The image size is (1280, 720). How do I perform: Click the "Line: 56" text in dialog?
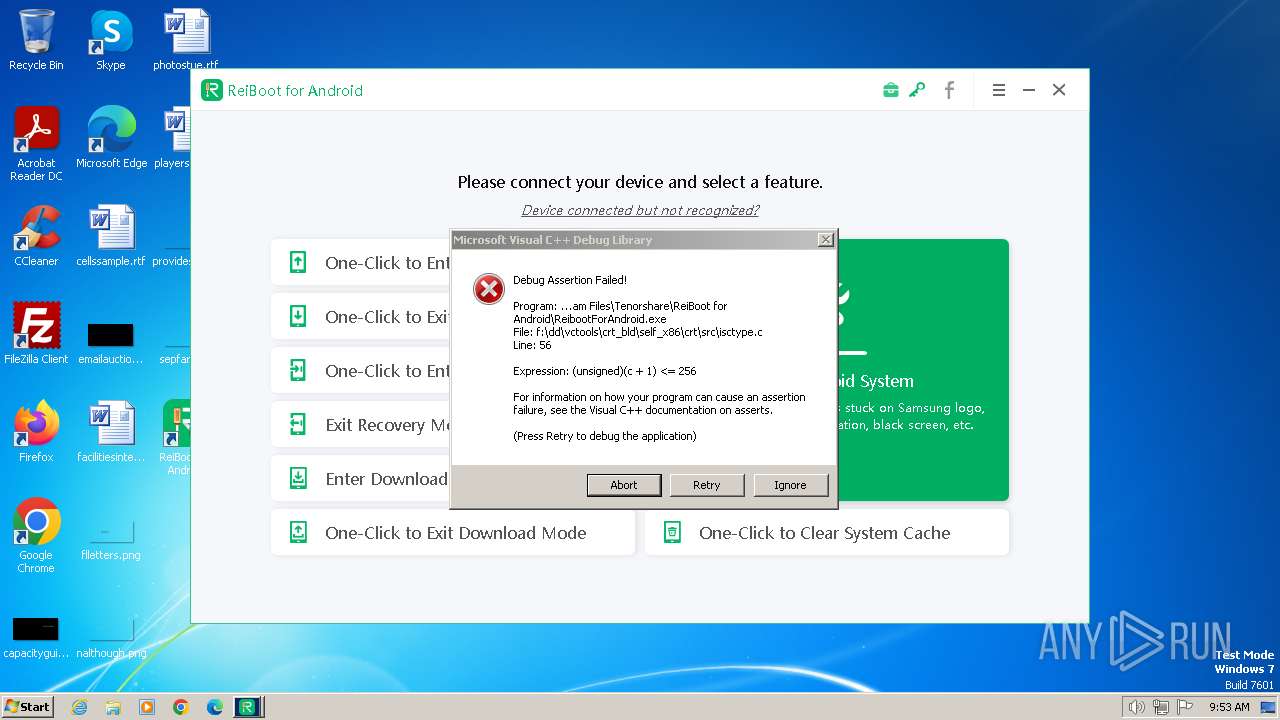(532, 345)
